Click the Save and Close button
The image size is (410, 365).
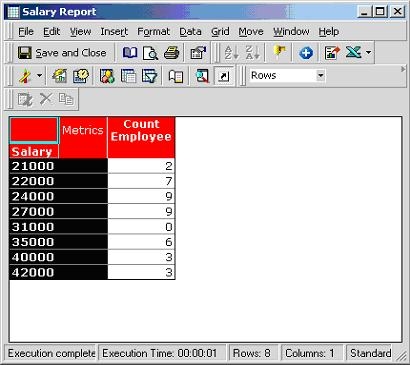(62, 53)
